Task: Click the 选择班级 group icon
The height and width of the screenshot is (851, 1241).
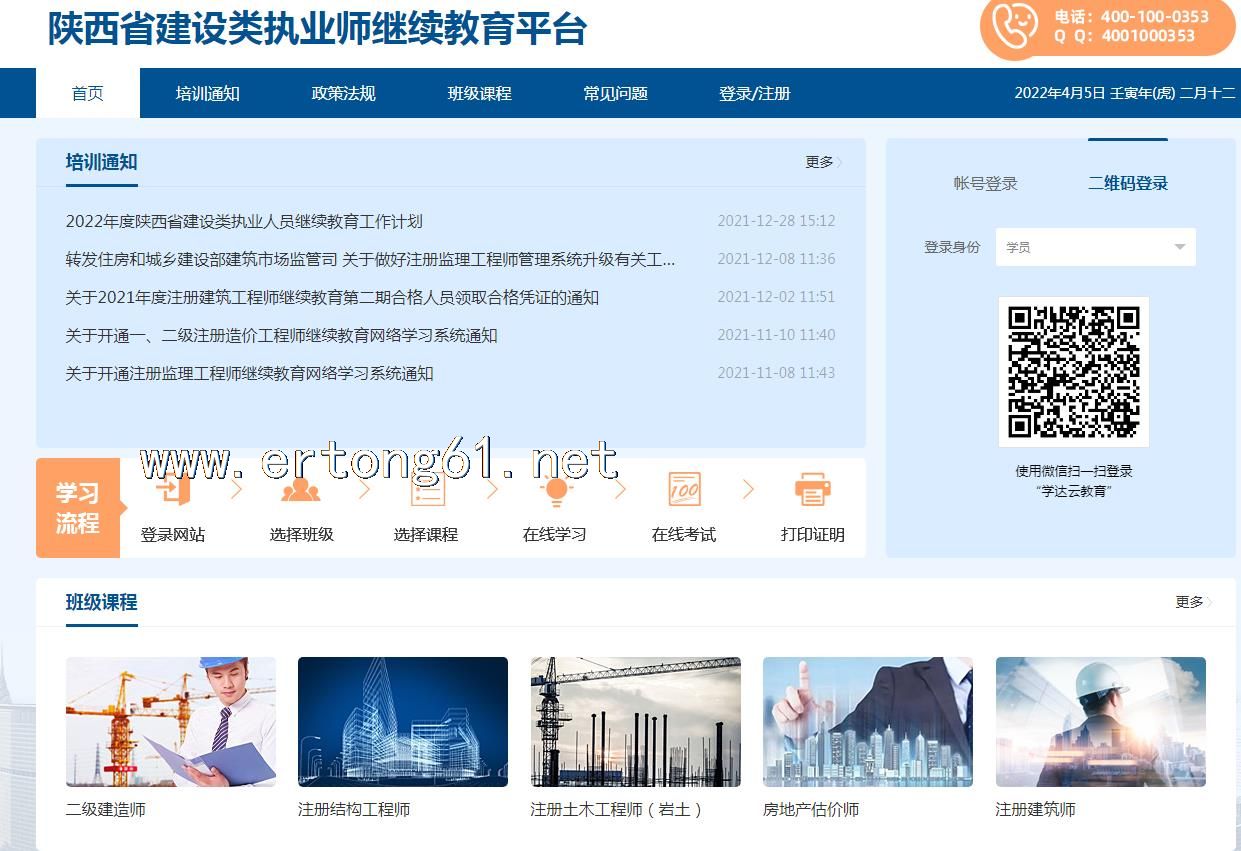Action: click(x=301, y=490)
